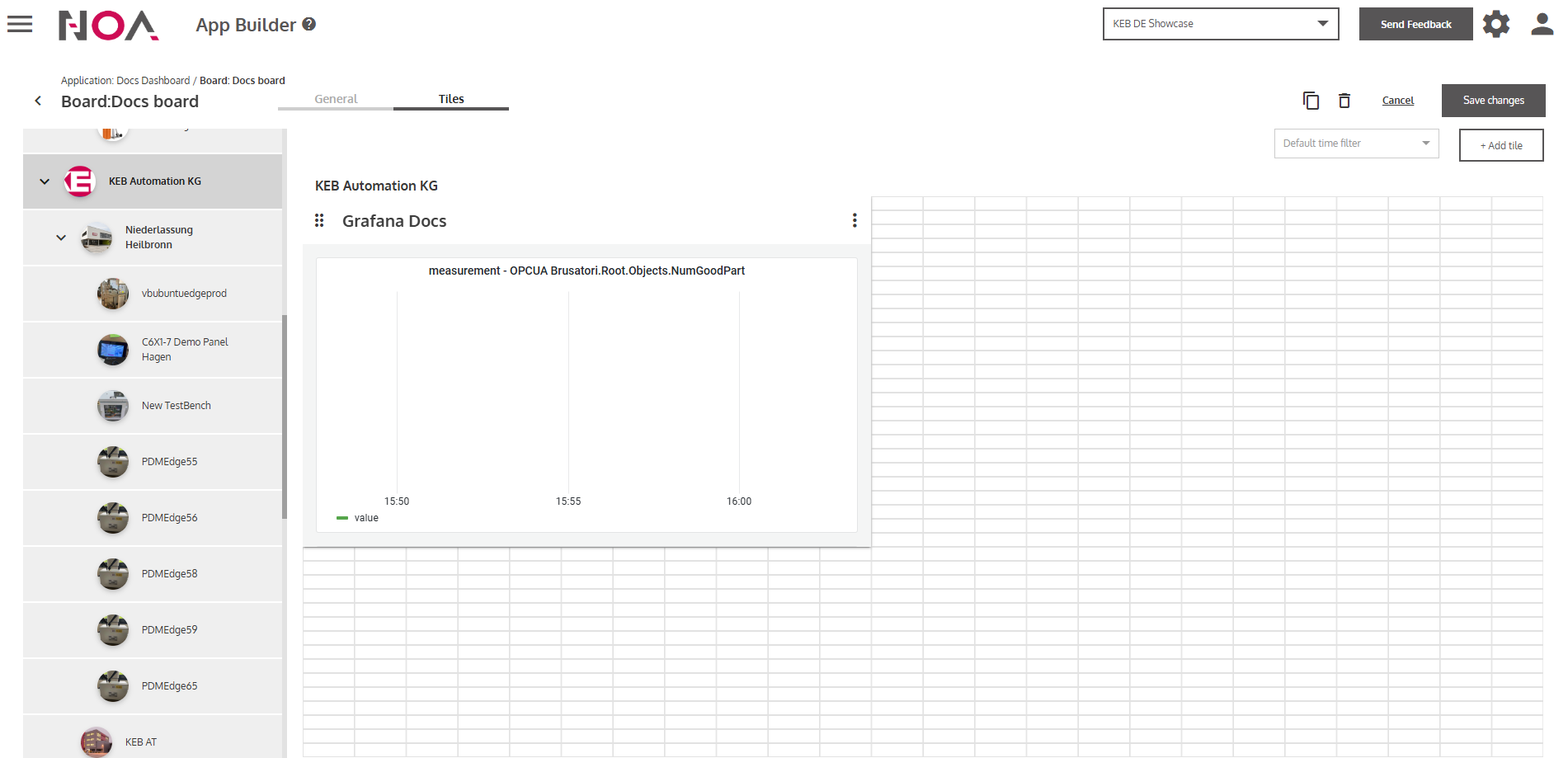Collapse the Niederlassung Heilbronn node
Screen dimensions: 1568x758
pyautogui.click(x=61, y=238)
